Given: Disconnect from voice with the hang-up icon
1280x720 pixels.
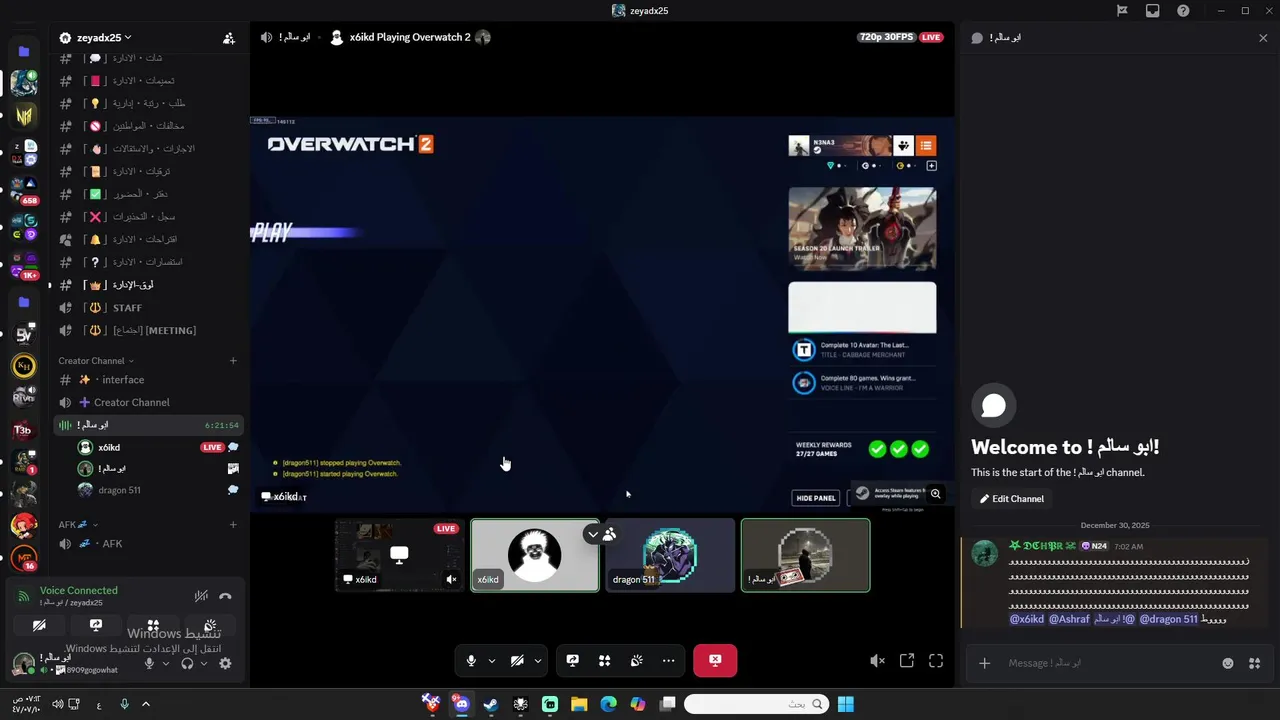Looking at the screenshot, I should click(225, 596).
